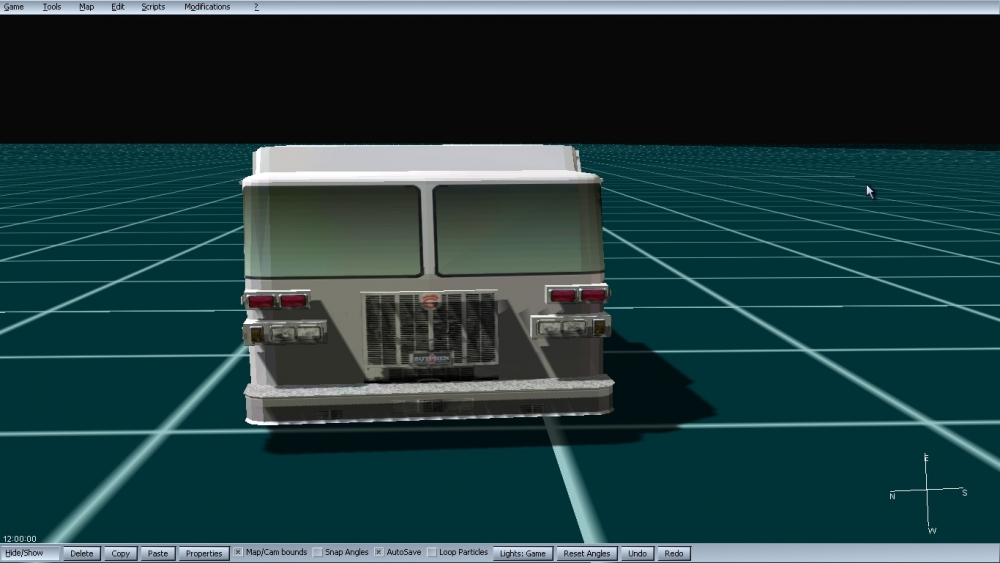Click the Lights: Game button
Image resolution: width=1000 pixels, height=563 pixels.
pyautogui.click(x=523, y=553)
